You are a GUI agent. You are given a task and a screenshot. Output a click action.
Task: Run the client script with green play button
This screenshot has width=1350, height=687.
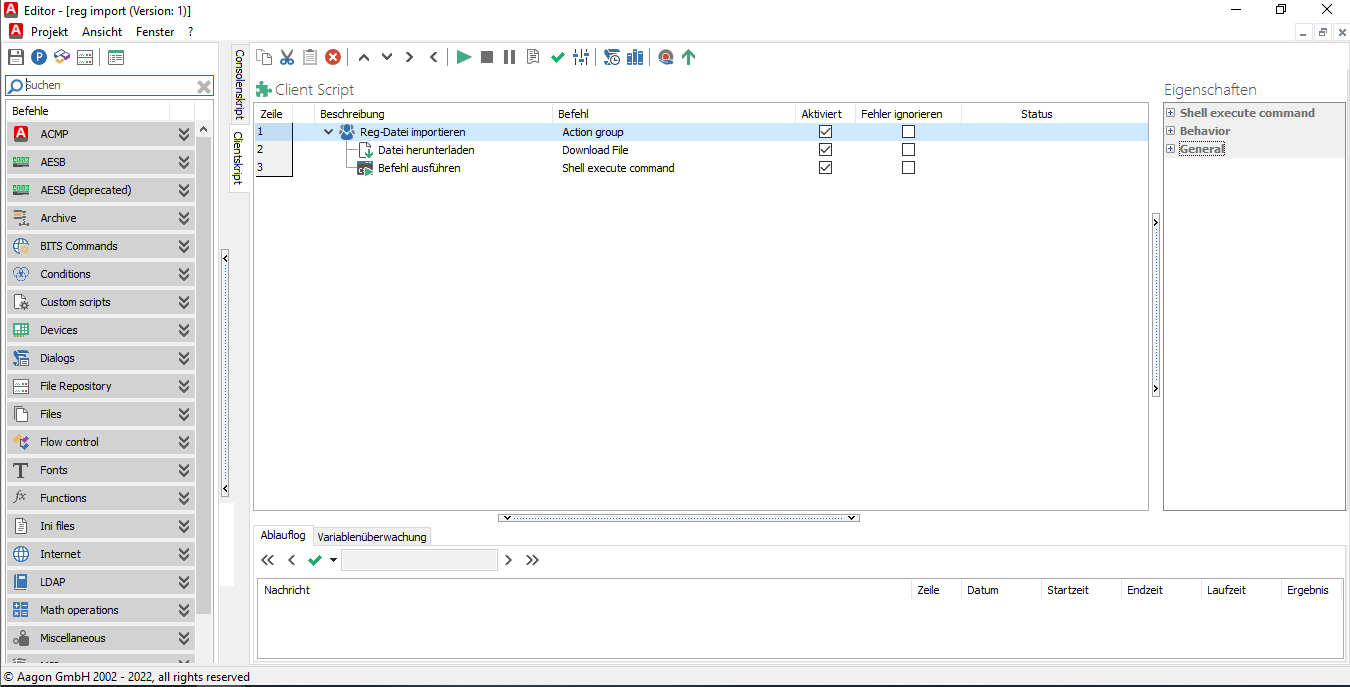click(464, 57)
